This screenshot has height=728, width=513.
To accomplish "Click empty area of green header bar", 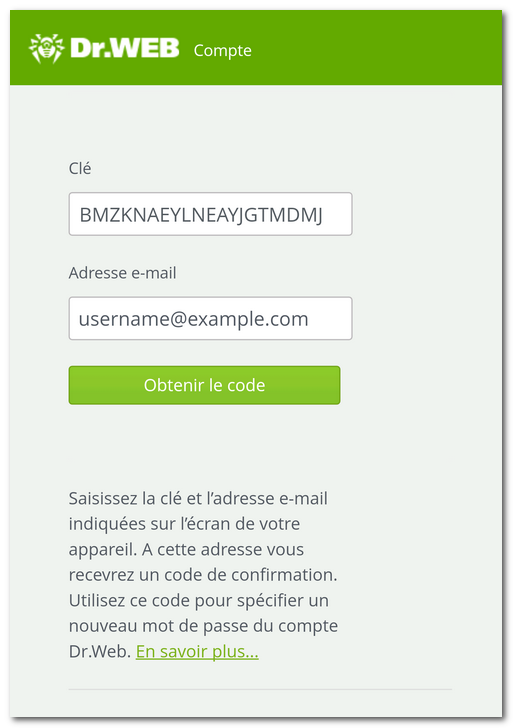I will 376,48.
